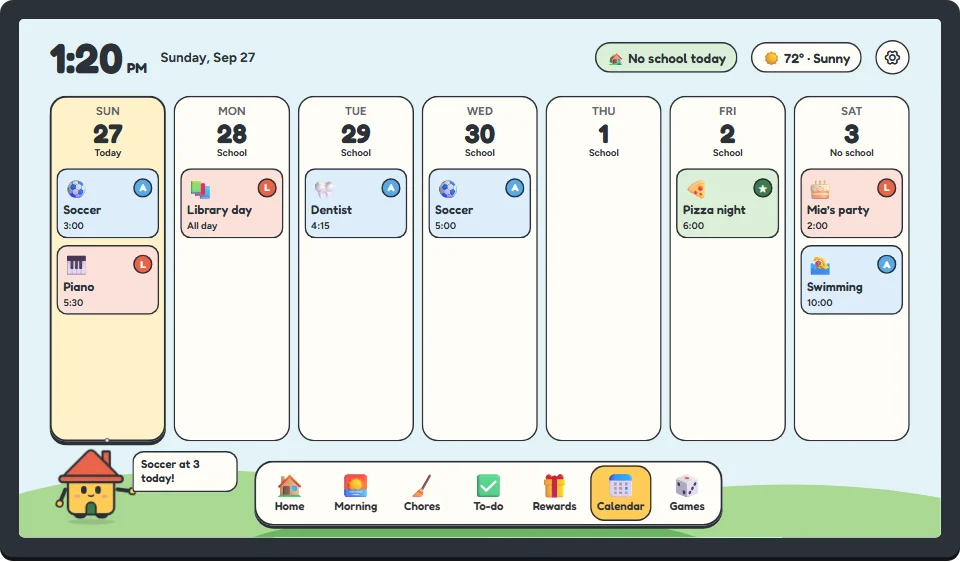Click the A badge on Wednesday Soccer
This screenshot has height=562, width=960.
pyautogui.click(x=514, y=188)
